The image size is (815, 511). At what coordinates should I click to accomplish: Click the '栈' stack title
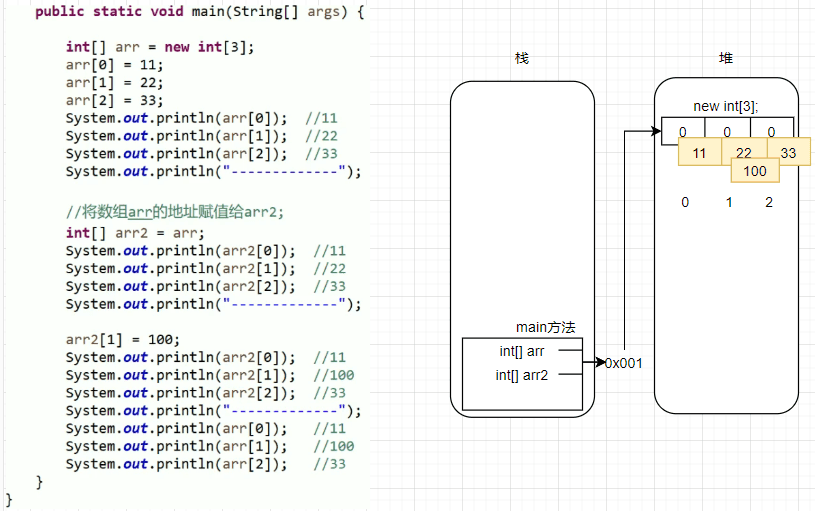(x=521, y=59)
